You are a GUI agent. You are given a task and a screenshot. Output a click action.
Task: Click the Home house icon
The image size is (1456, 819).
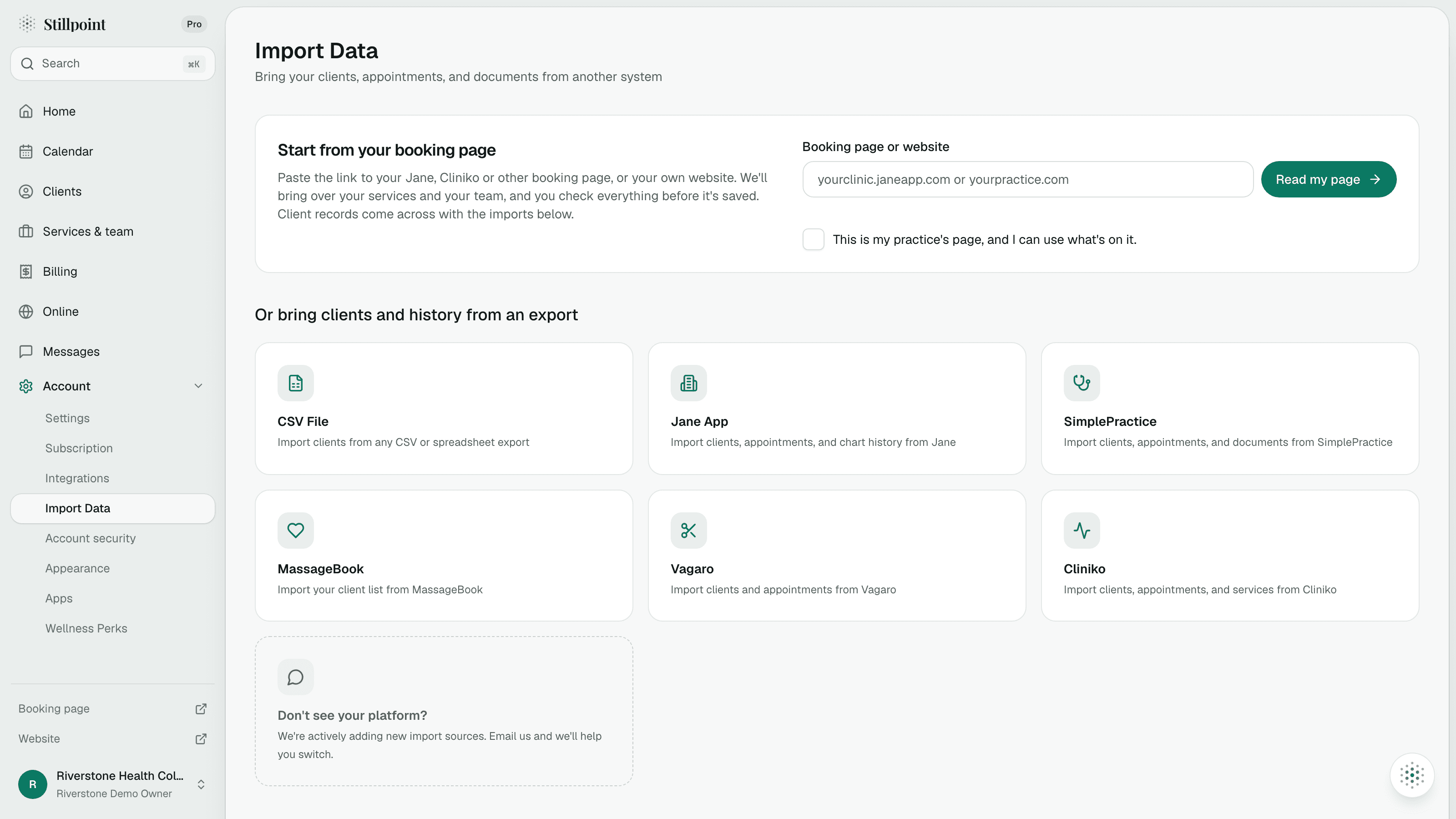[26, 111]
